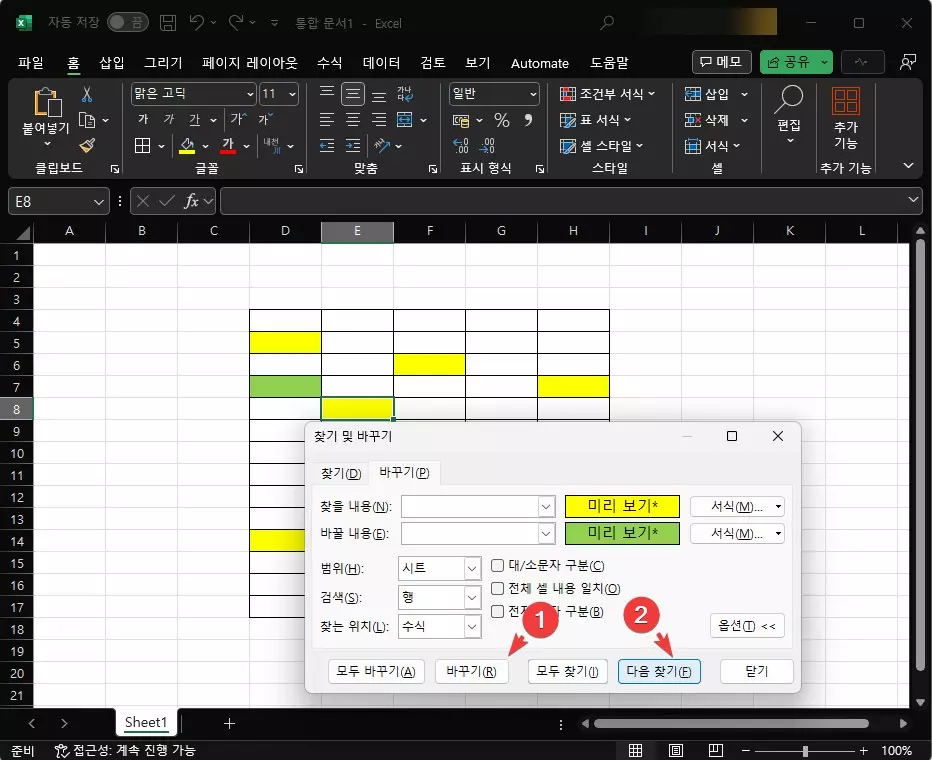932x760 pixels.
Task: Click the 다음 찾기 button
Action: click(659, 671)
